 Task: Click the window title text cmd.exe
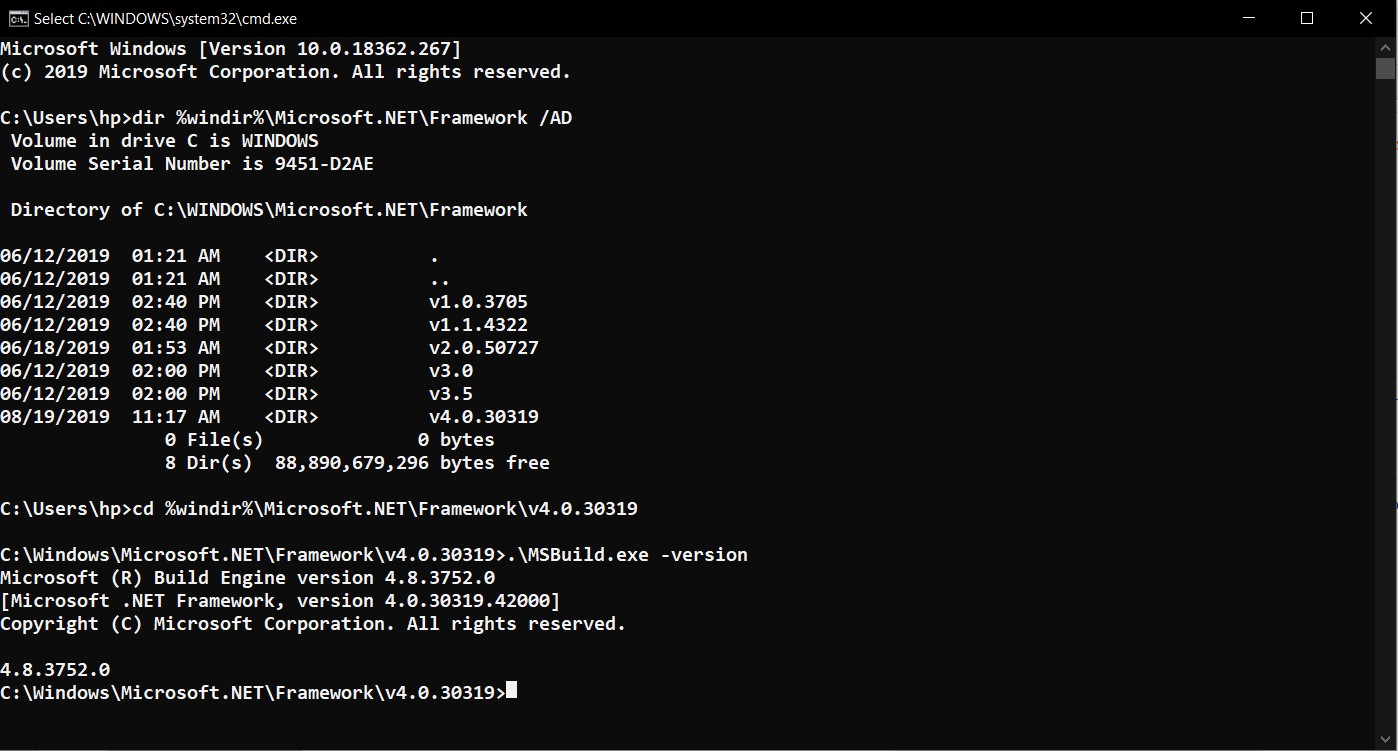point(165,18)
